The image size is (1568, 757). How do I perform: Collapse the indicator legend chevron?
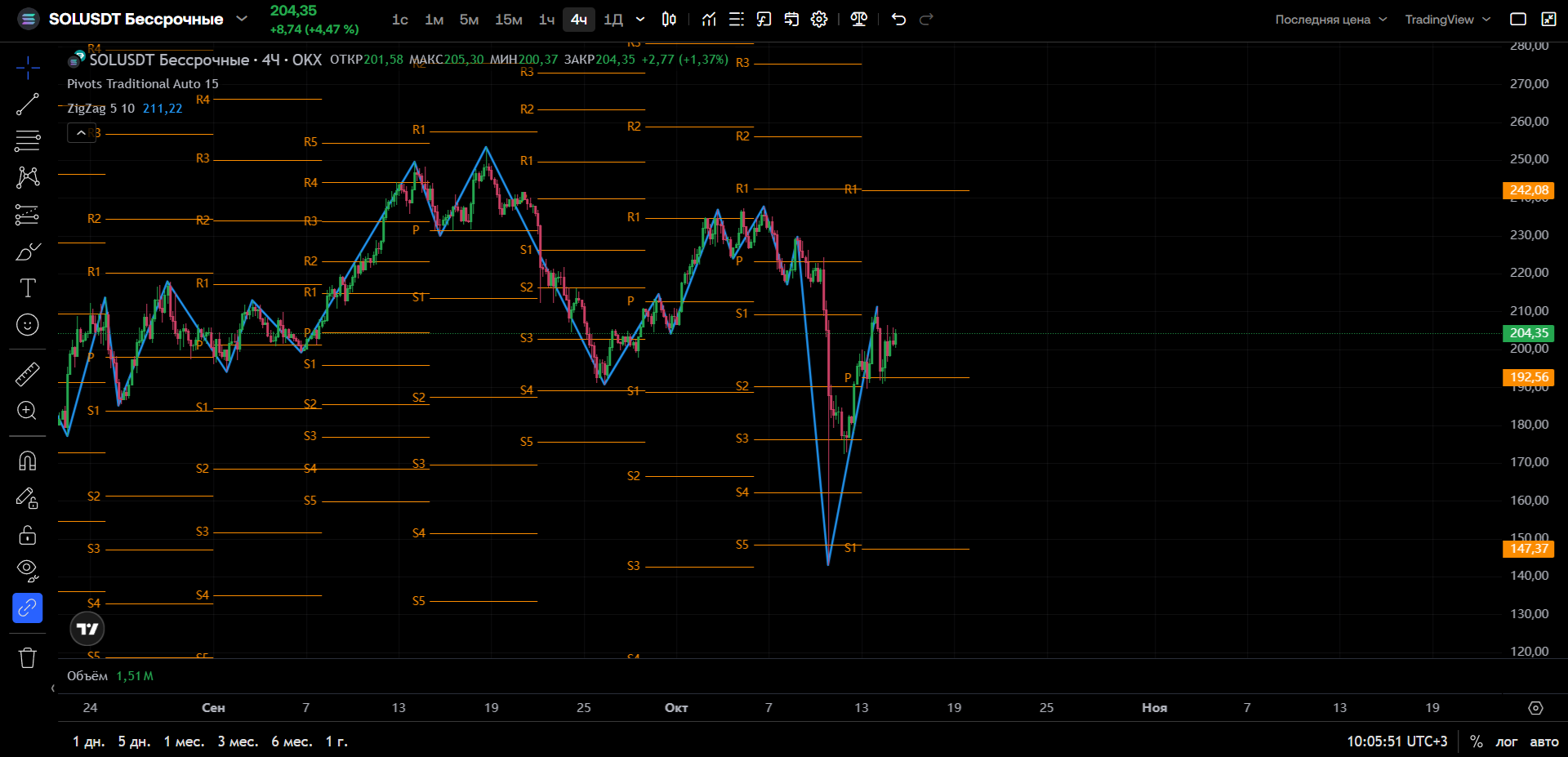81,132
